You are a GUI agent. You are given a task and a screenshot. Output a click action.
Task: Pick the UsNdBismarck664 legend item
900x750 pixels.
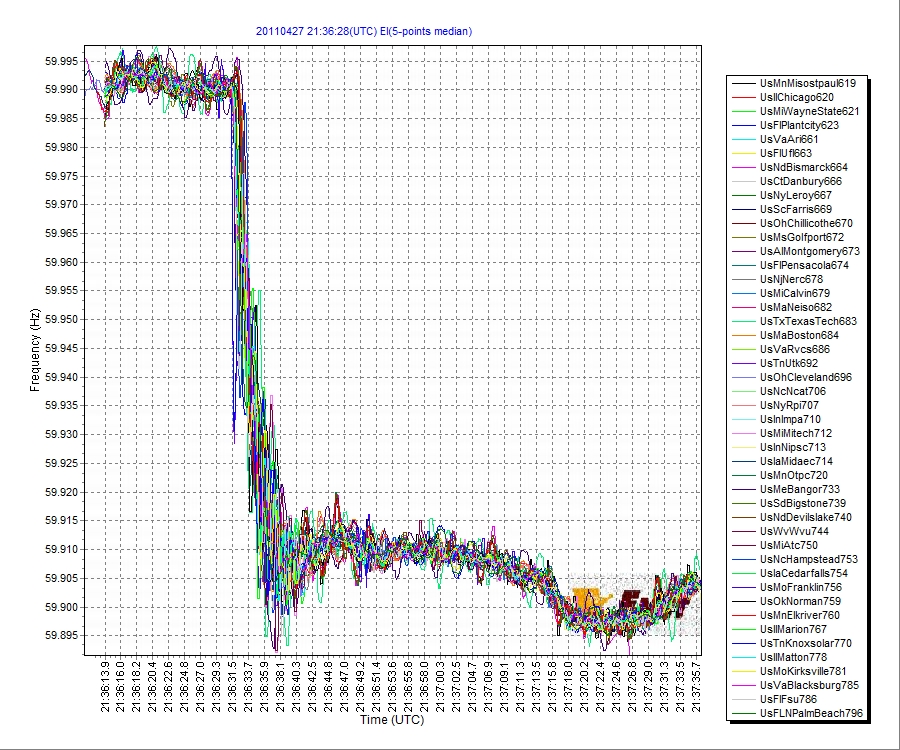803,167
